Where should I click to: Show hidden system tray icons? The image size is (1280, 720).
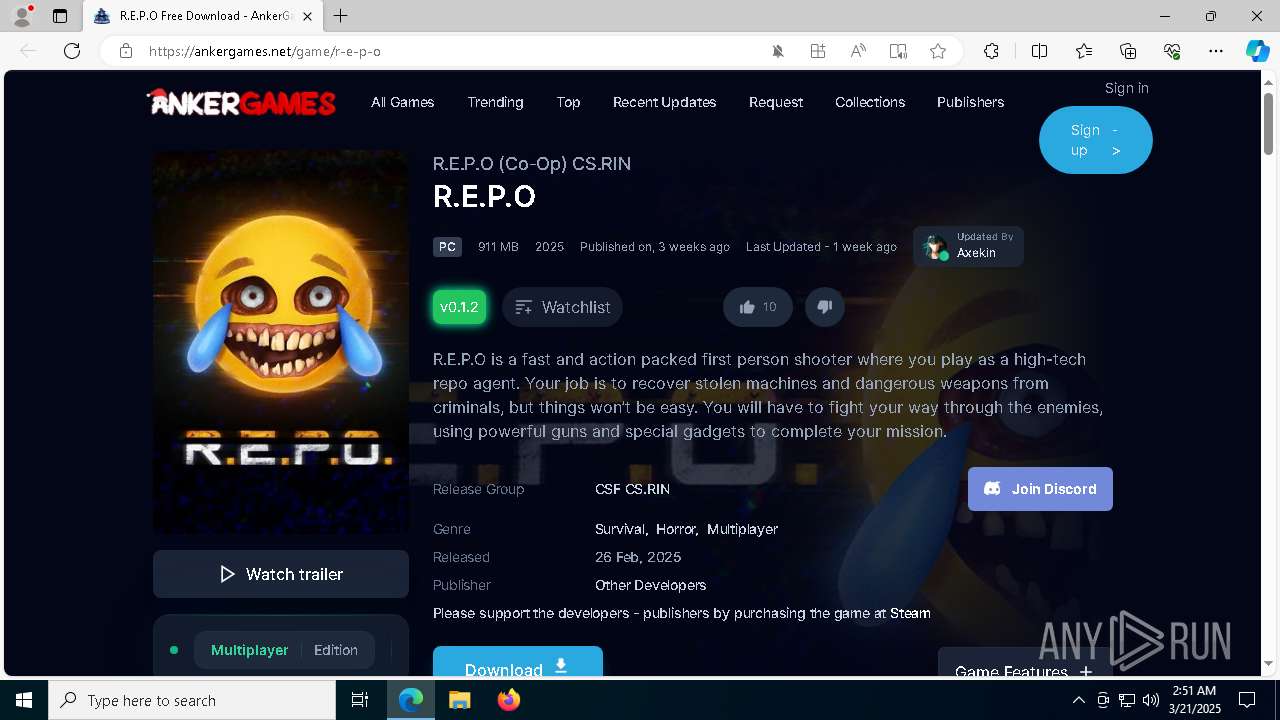pyautogui.click(x=1078, y=700)
